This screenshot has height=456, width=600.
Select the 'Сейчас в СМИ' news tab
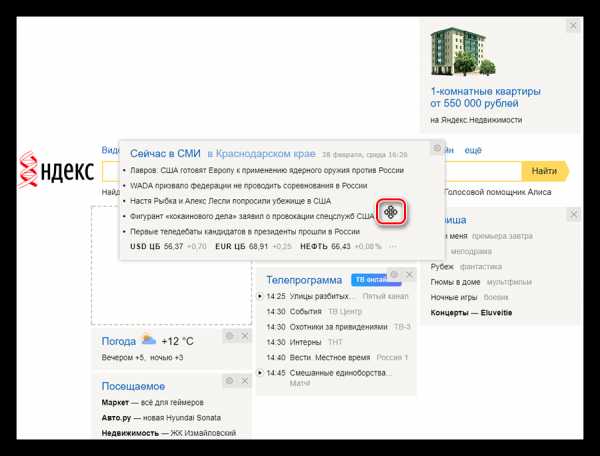[x=165, y=154]
